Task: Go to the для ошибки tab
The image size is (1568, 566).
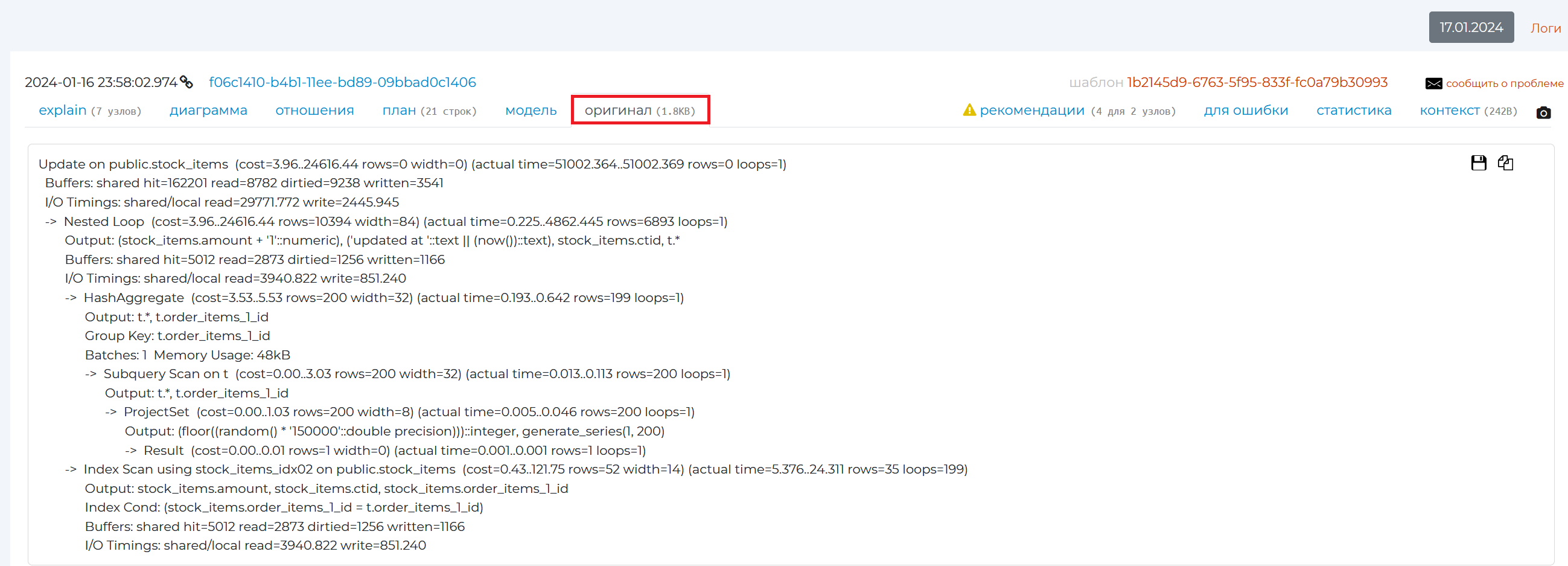Action: [1245, 111]
